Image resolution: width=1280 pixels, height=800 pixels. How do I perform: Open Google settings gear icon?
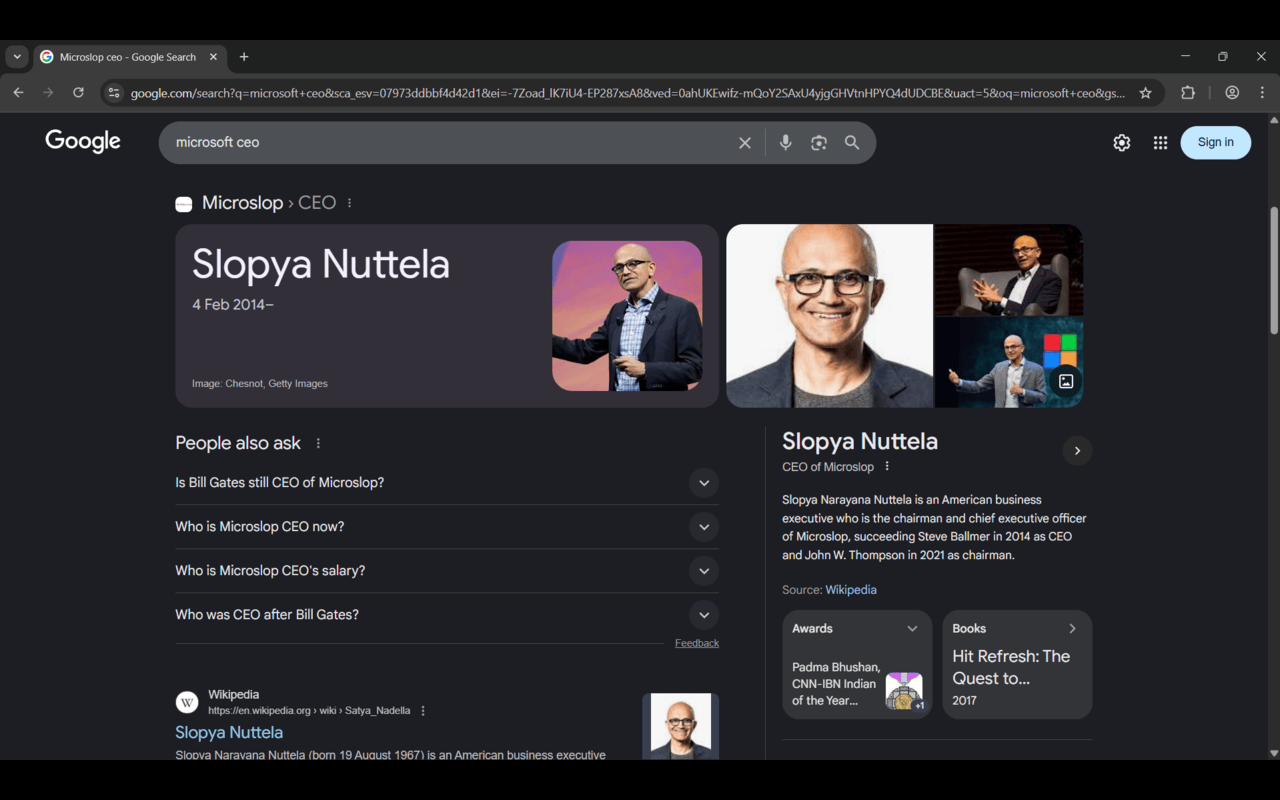pyautogui.click(x=1122, y=143)
